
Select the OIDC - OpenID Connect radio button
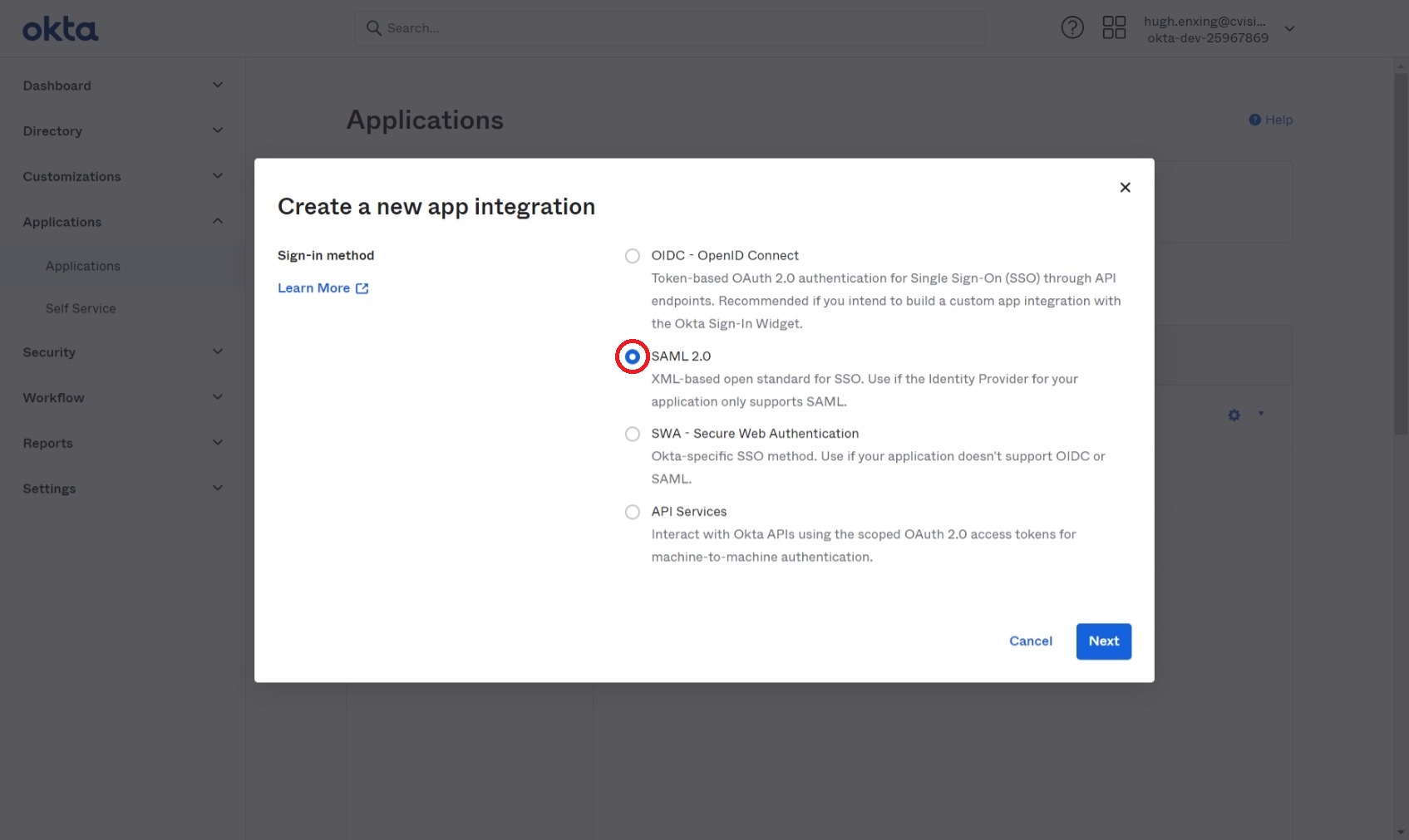633,256
